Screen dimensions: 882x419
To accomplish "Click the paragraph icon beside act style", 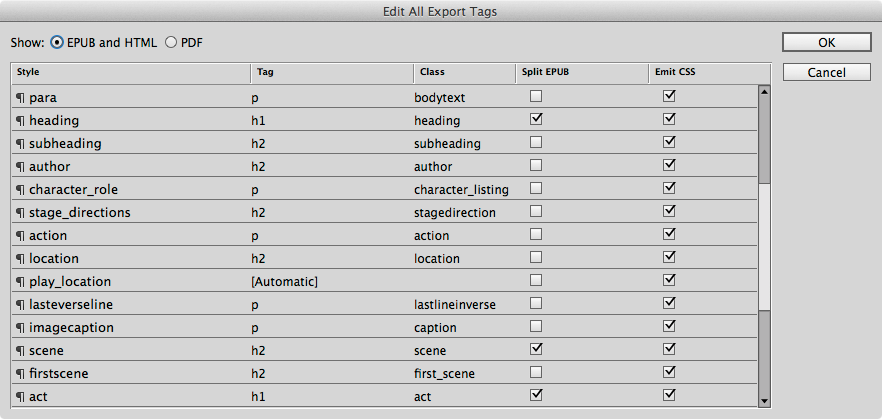I will tap(20, 397).
